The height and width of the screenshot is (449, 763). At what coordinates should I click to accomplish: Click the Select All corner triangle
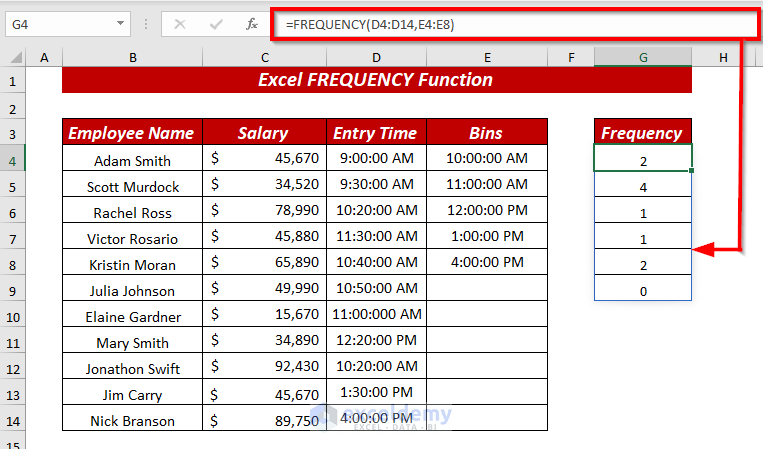tap(14, 59)
